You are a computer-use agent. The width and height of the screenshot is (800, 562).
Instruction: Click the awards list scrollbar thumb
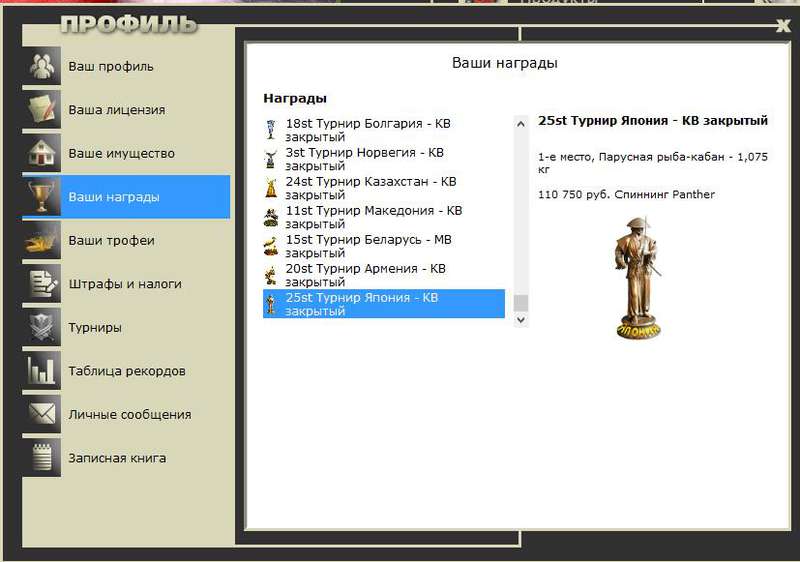(x=520, y=302)
